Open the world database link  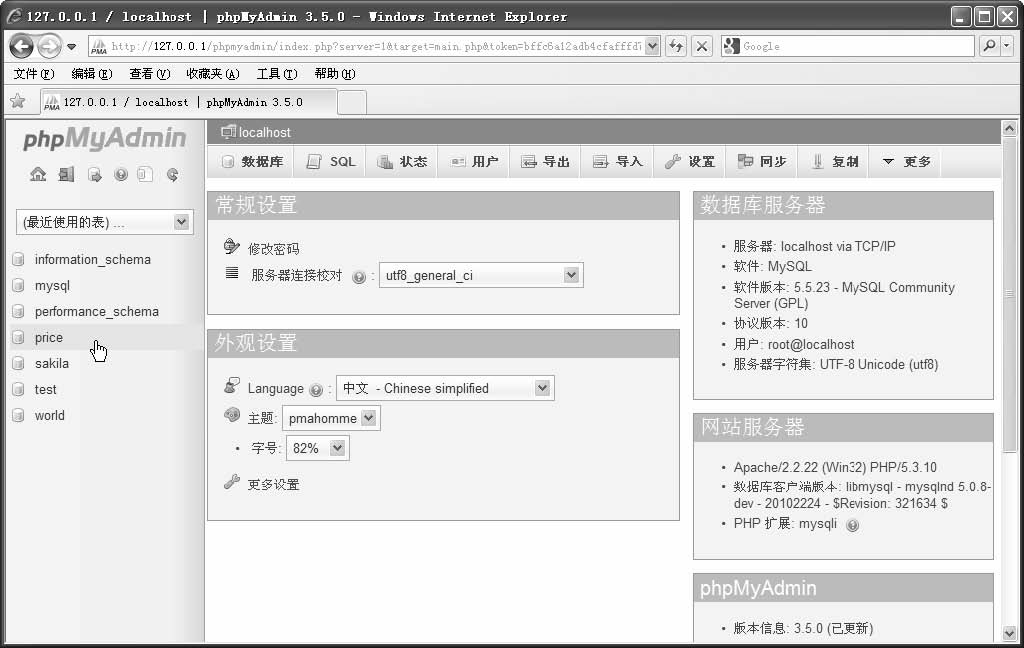click(x=50, y=415)
